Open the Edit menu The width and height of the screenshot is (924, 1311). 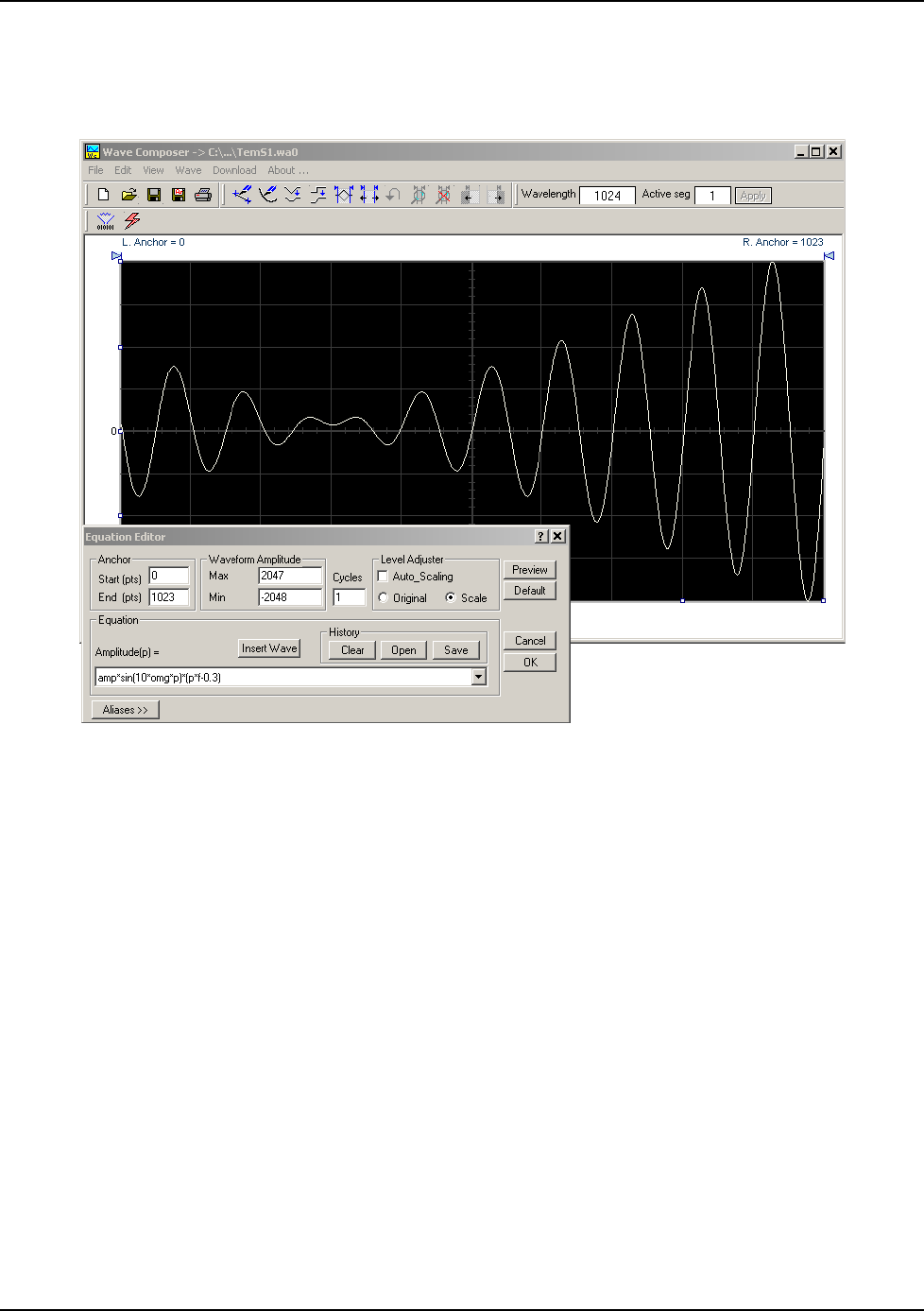[x=123, y=171]
